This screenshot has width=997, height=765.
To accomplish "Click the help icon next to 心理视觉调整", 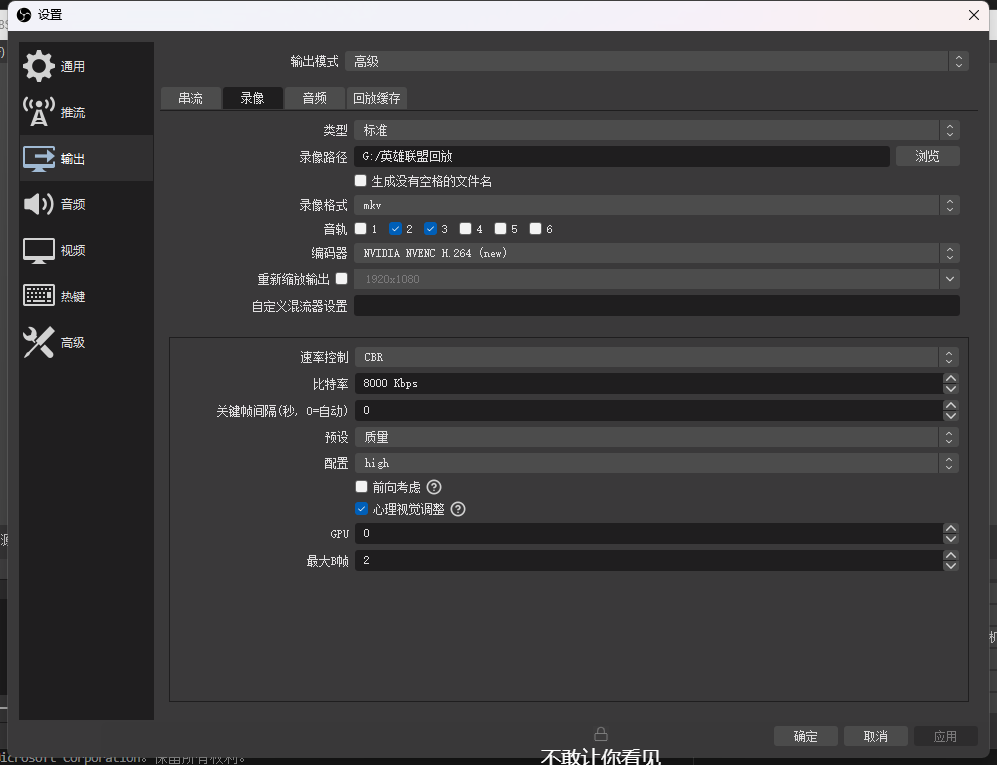I will (x=458, y=509).
